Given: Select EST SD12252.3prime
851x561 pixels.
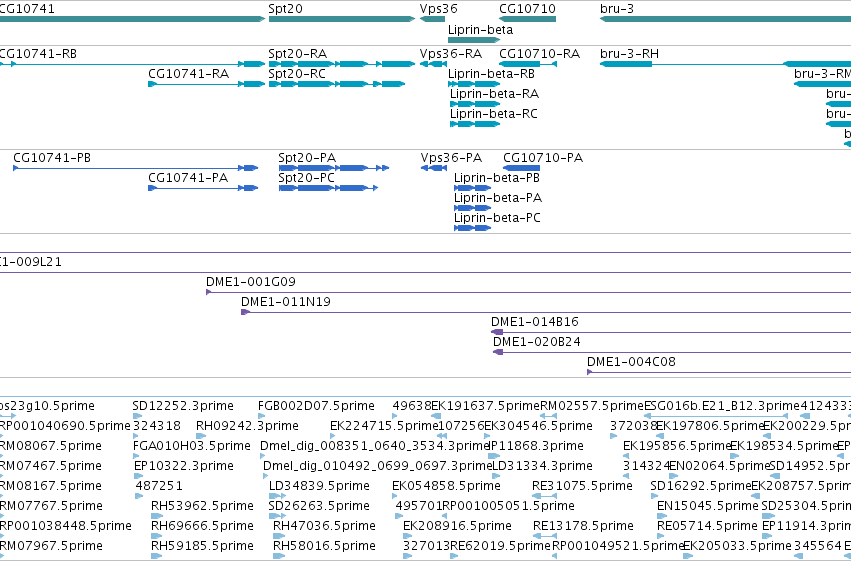Looking at the screenshot, I should click(183, 406).
